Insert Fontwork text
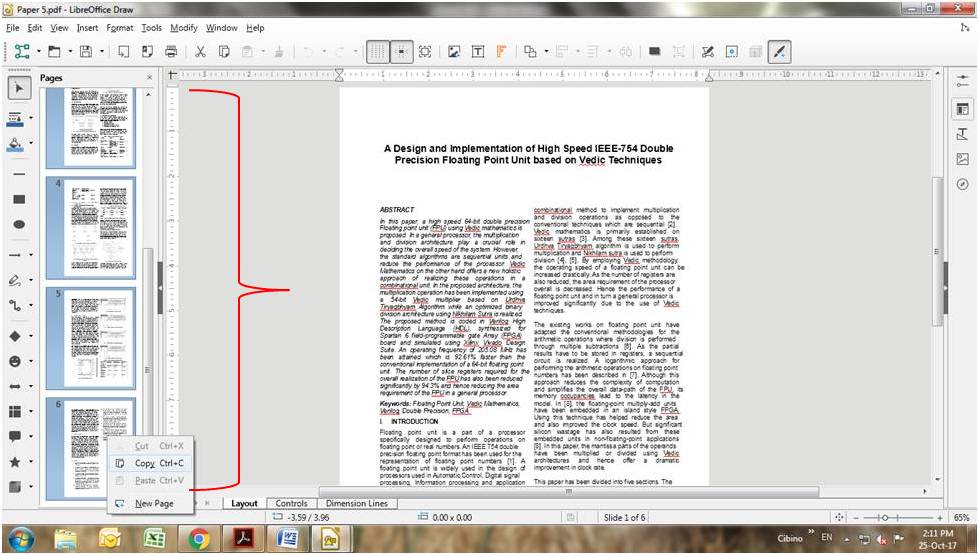The image size is (979, 555). (x=501, y=52)
